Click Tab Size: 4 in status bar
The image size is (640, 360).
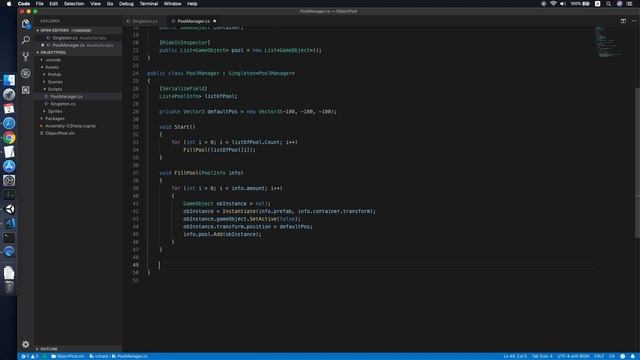(542, 356)
